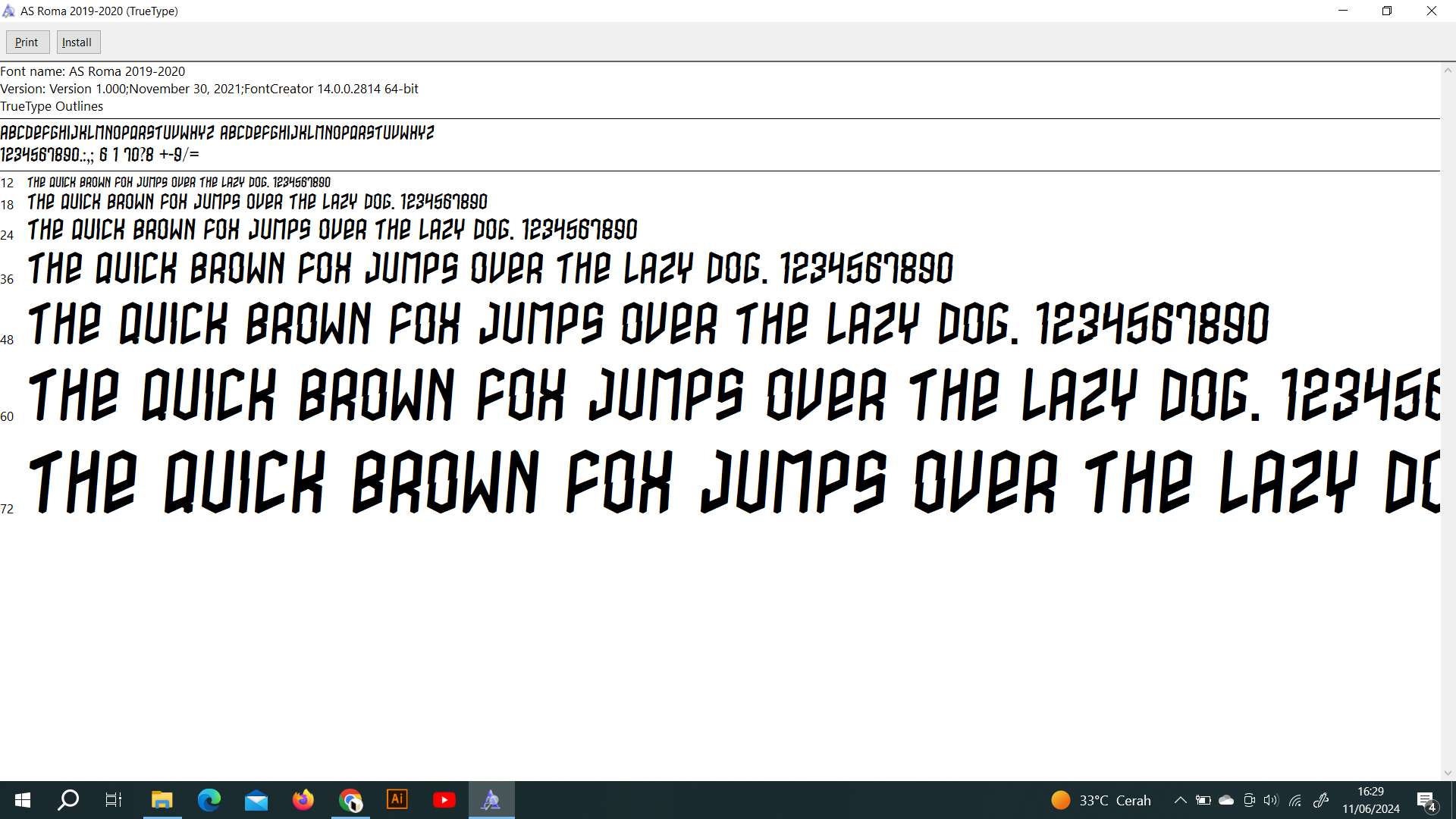Click the 33°C Cerah weather widget

click(x=1101, y=800)
